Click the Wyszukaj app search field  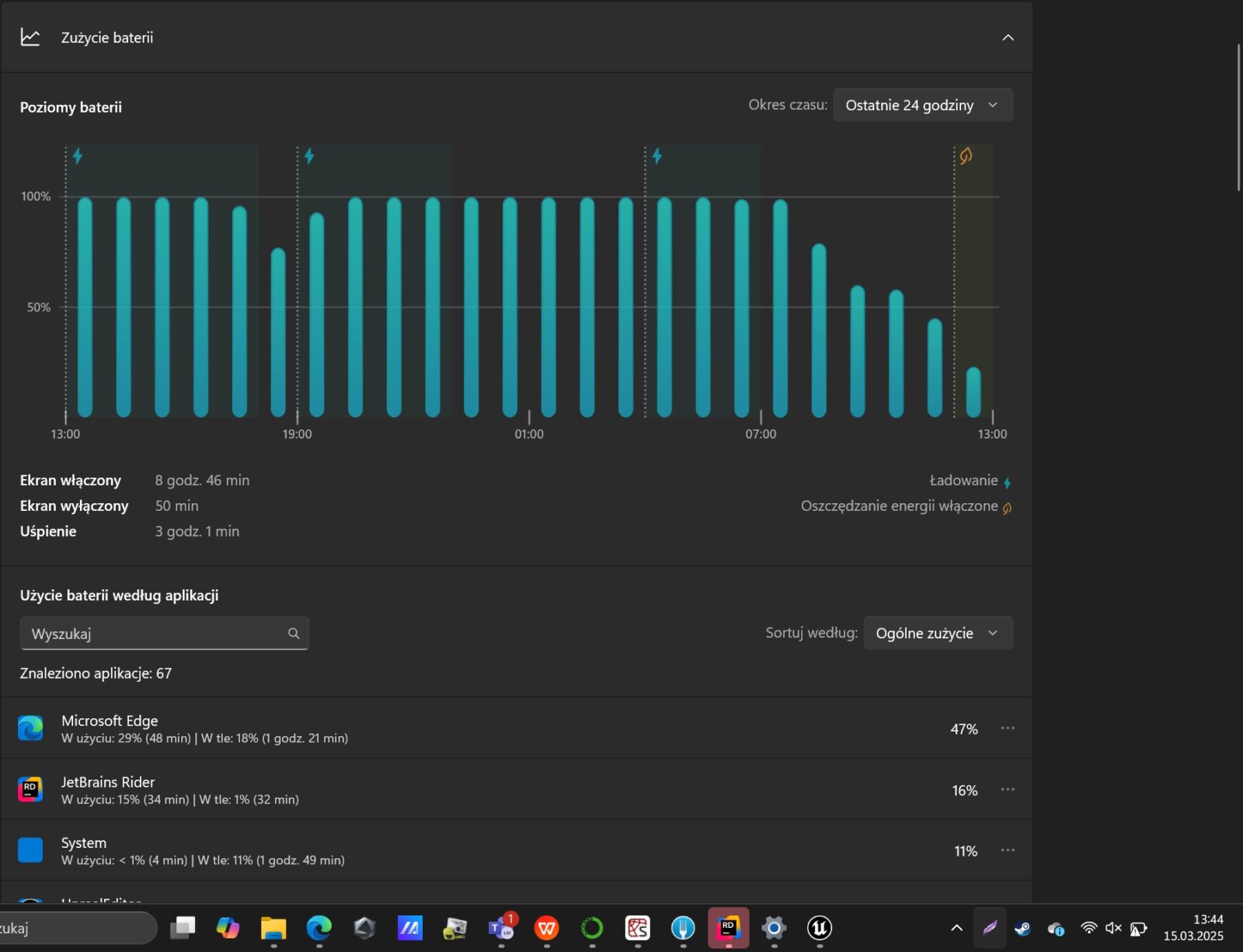[155, 634]
